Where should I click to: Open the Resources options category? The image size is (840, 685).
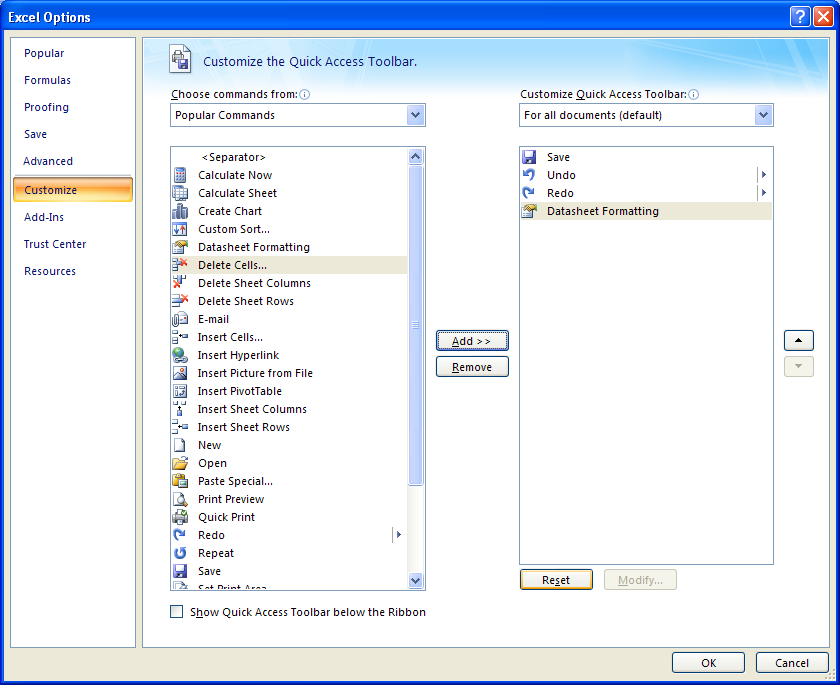50,271
